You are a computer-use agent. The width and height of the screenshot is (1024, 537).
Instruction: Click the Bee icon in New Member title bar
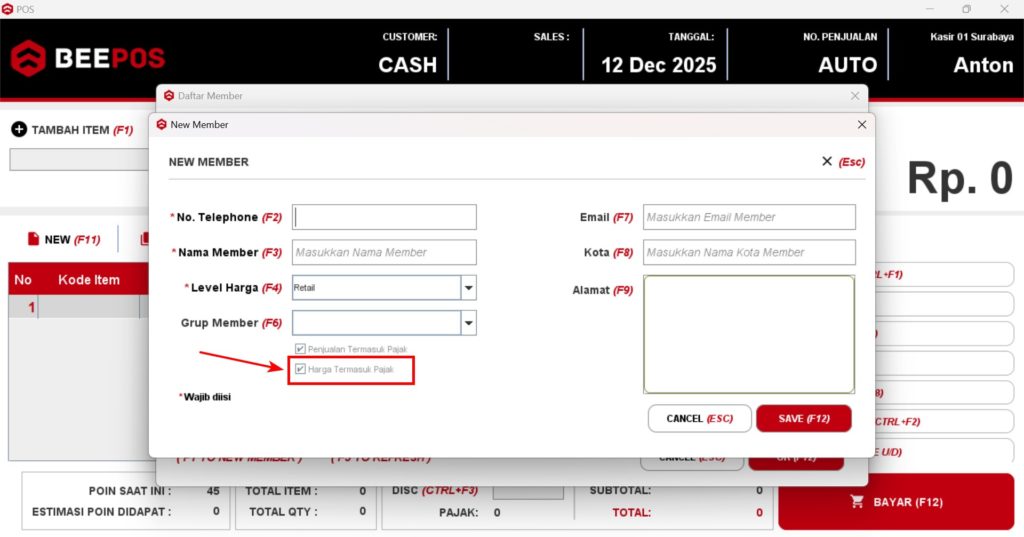(x=161, y=125)
